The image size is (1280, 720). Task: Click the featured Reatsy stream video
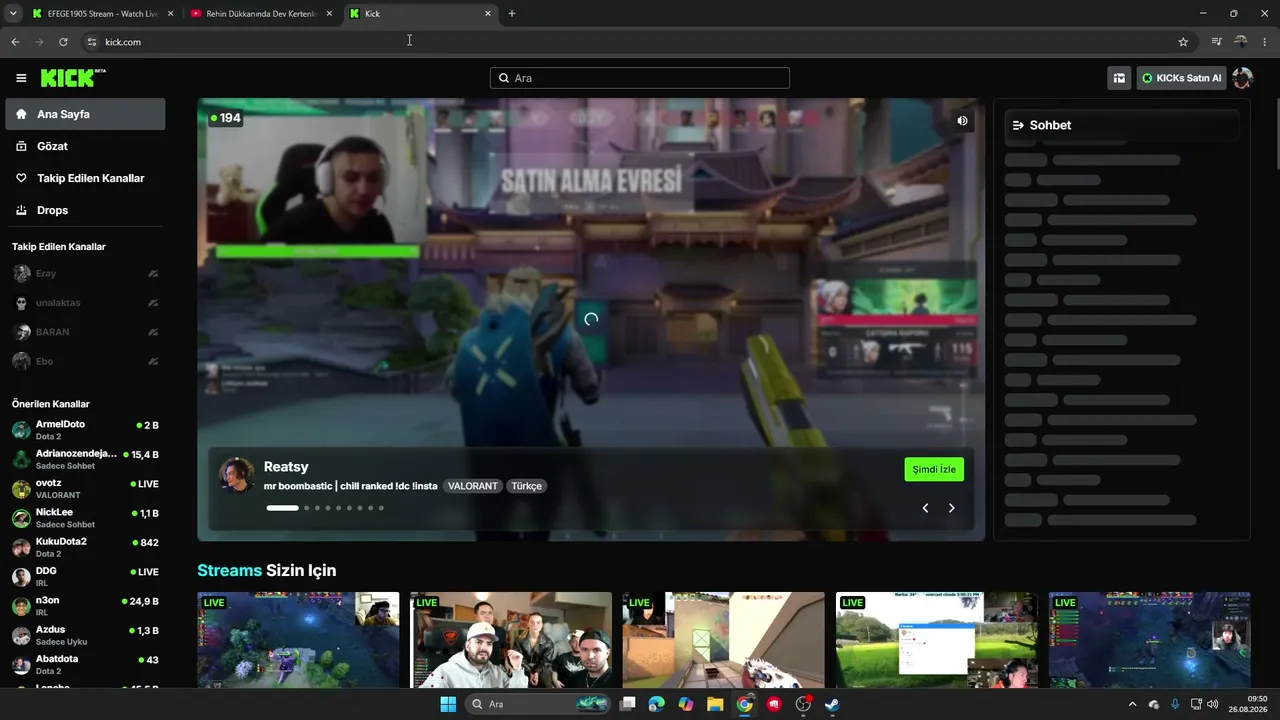(591, 319)
